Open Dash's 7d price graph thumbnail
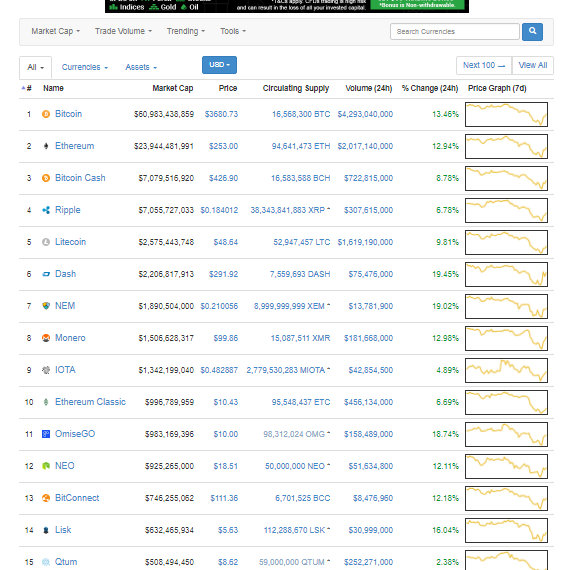This screenshot has height=570, width=581. pyautogui.click(x=506, y=275)
